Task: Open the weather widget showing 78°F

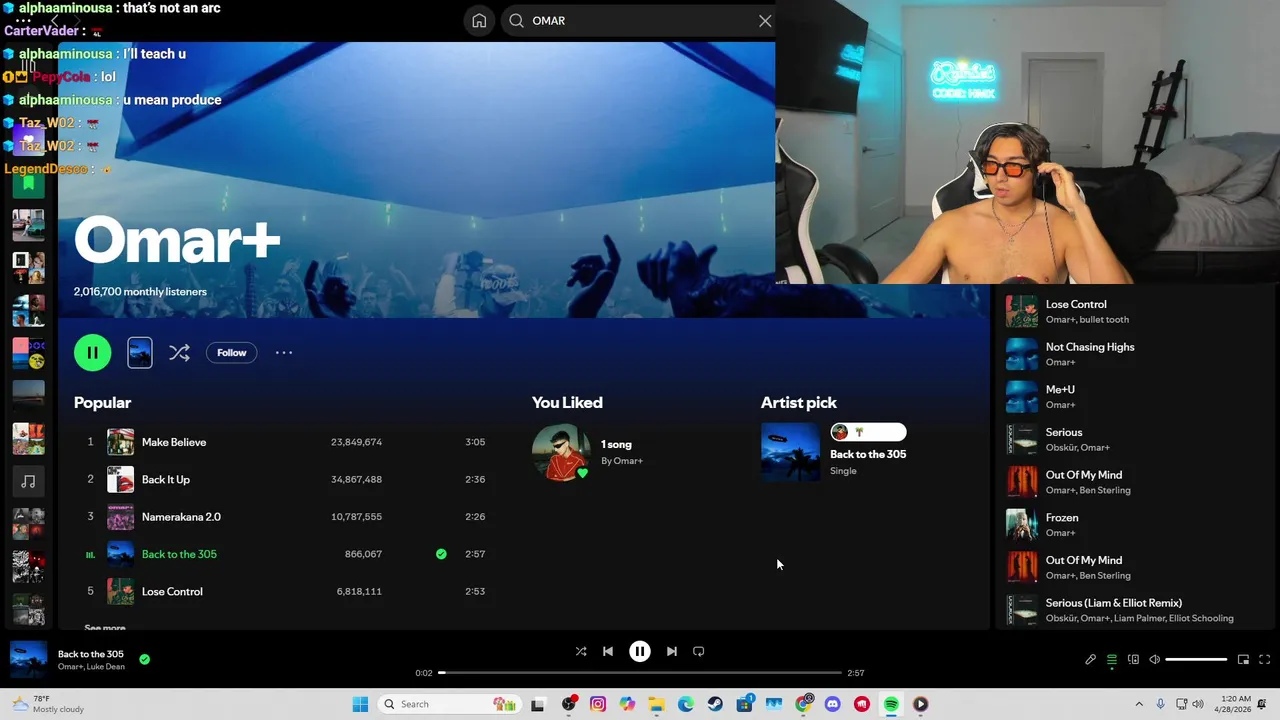Action: [48, 704]
